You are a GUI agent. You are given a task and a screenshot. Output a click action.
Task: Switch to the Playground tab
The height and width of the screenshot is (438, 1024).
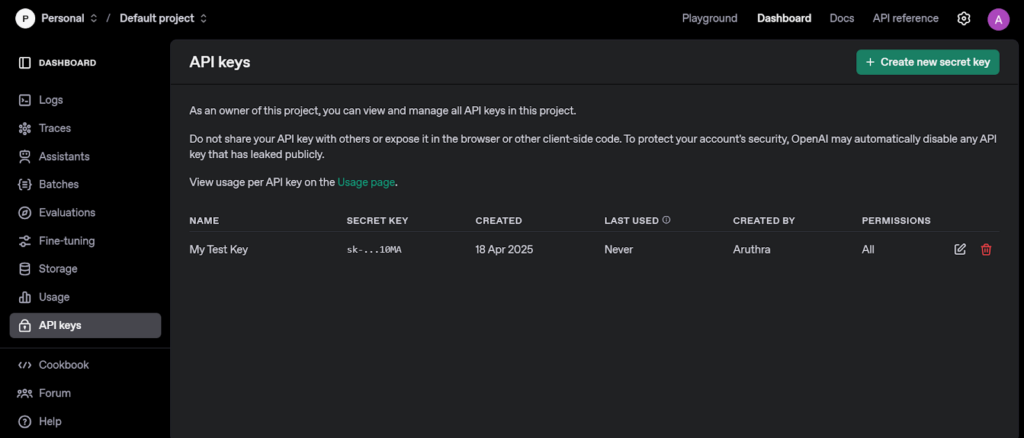(x=709, y=18)
